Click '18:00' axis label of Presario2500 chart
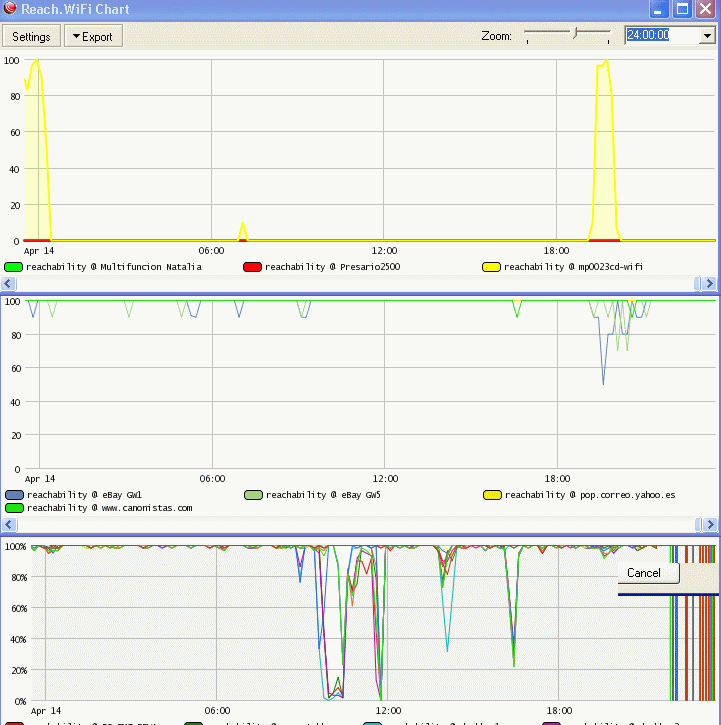The width and height of the screenshot is (721, 725). point(556,251)
